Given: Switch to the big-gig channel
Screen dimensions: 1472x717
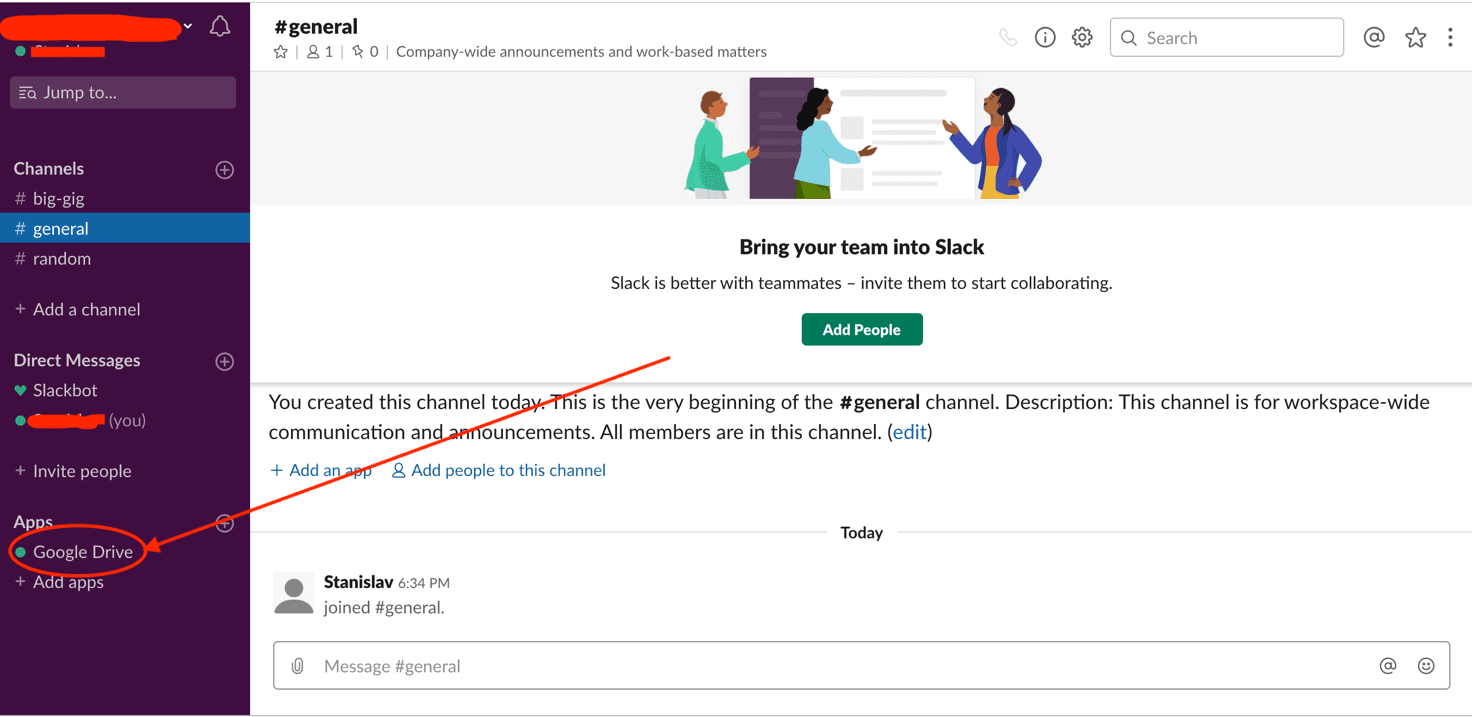Looking at the screenshot, I should click(59, 199).
